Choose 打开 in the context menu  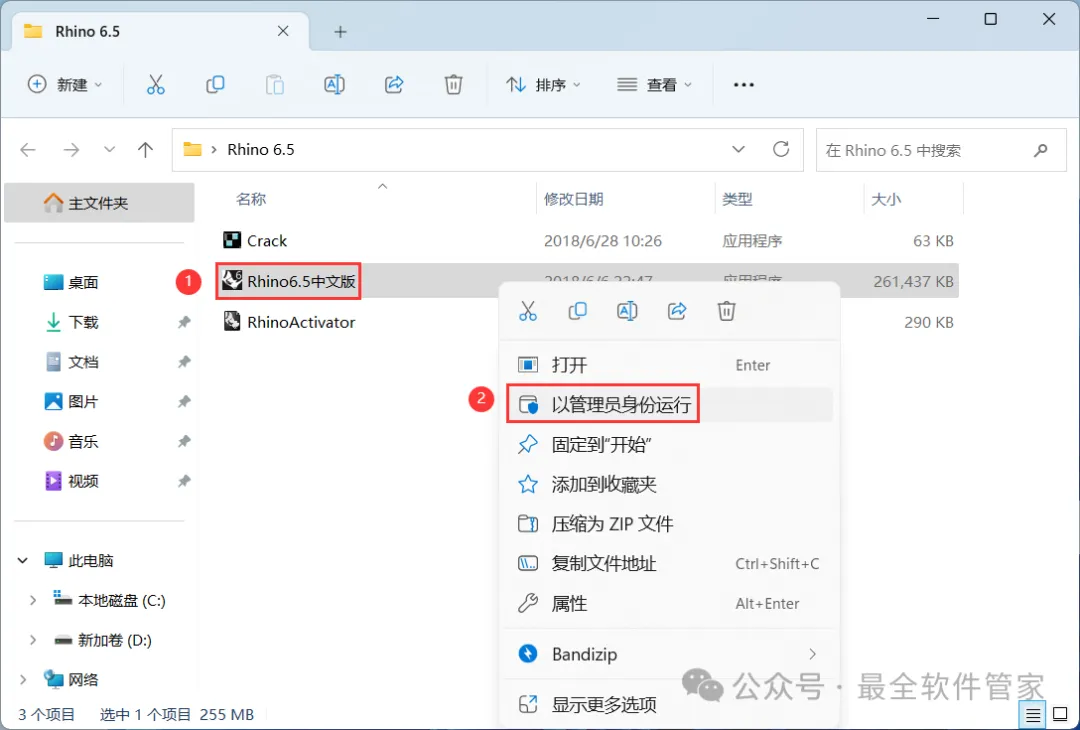[669, 364]
